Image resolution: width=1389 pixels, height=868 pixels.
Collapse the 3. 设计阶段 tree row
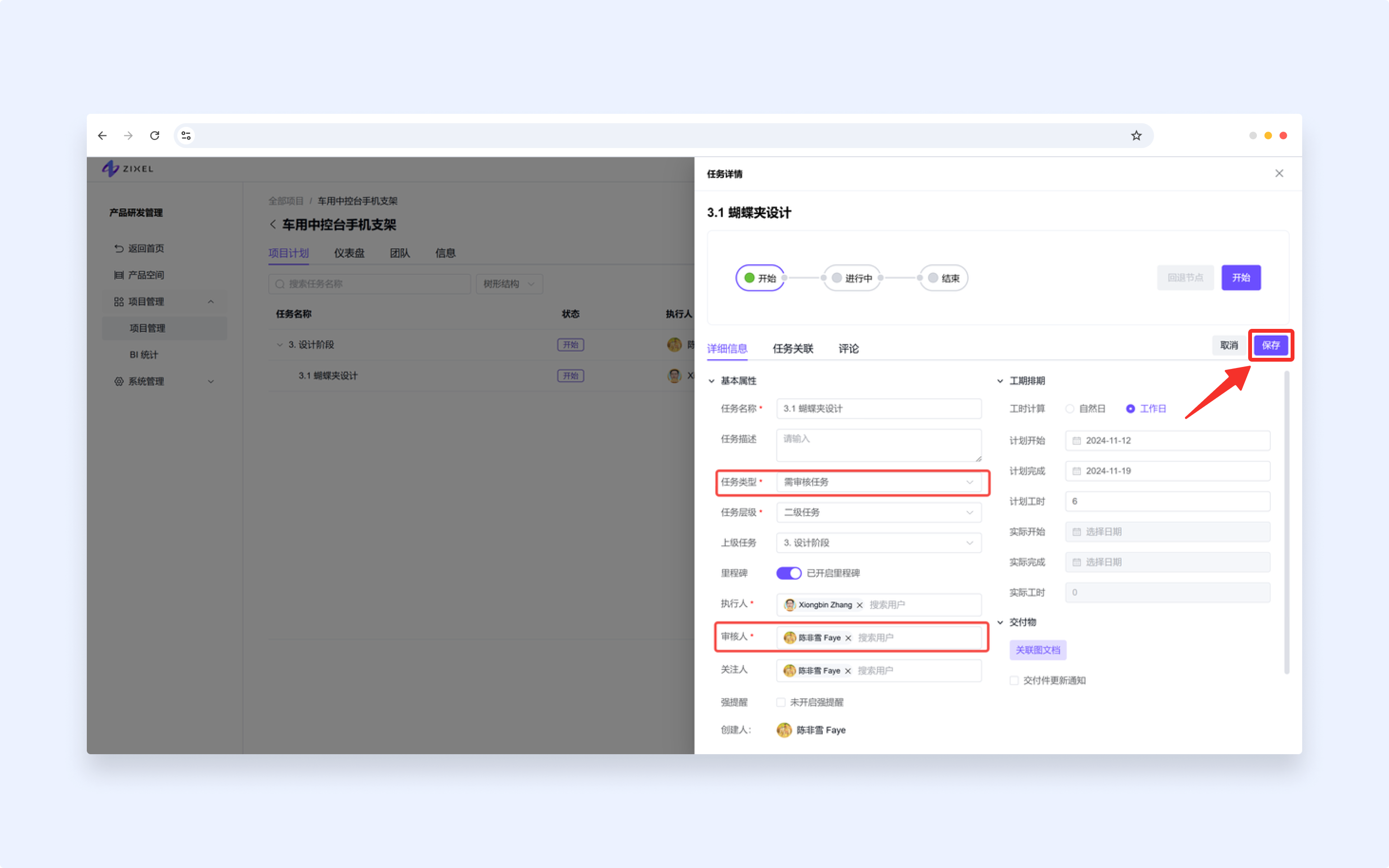pos(280,345)
